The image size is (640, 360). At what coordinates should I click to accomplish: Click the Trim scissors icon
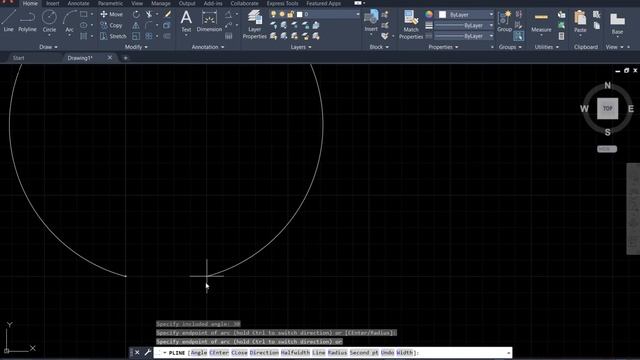tap(149, 14)
